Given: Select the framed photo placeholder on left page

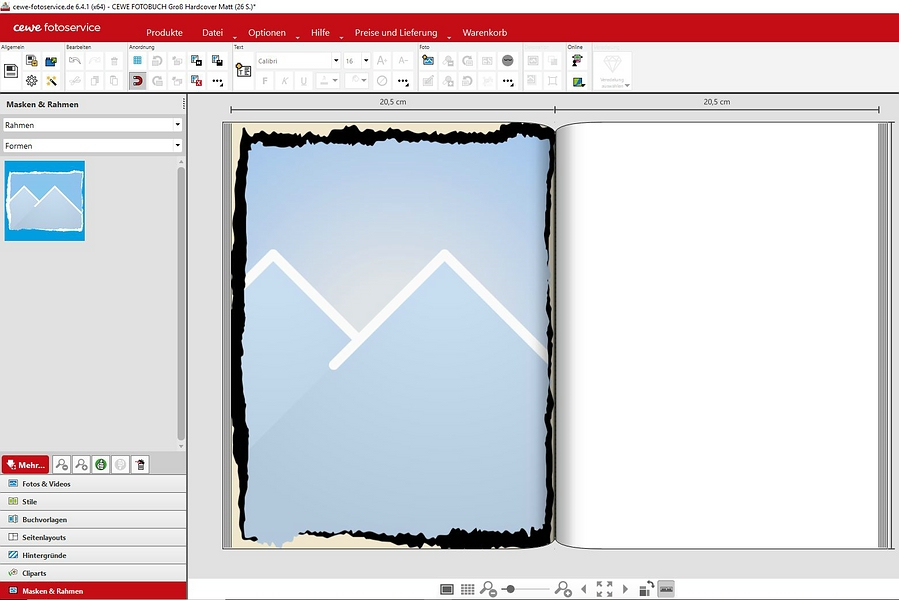Looking at the screenshot, I should pos(393,336).
